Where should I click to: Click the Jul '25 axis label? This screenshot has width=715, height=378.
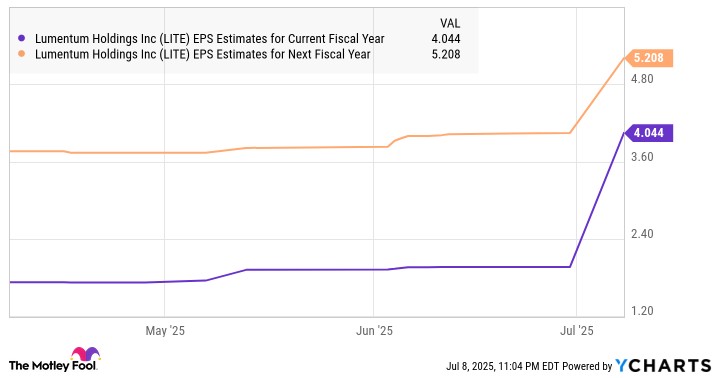coord(577,331)
